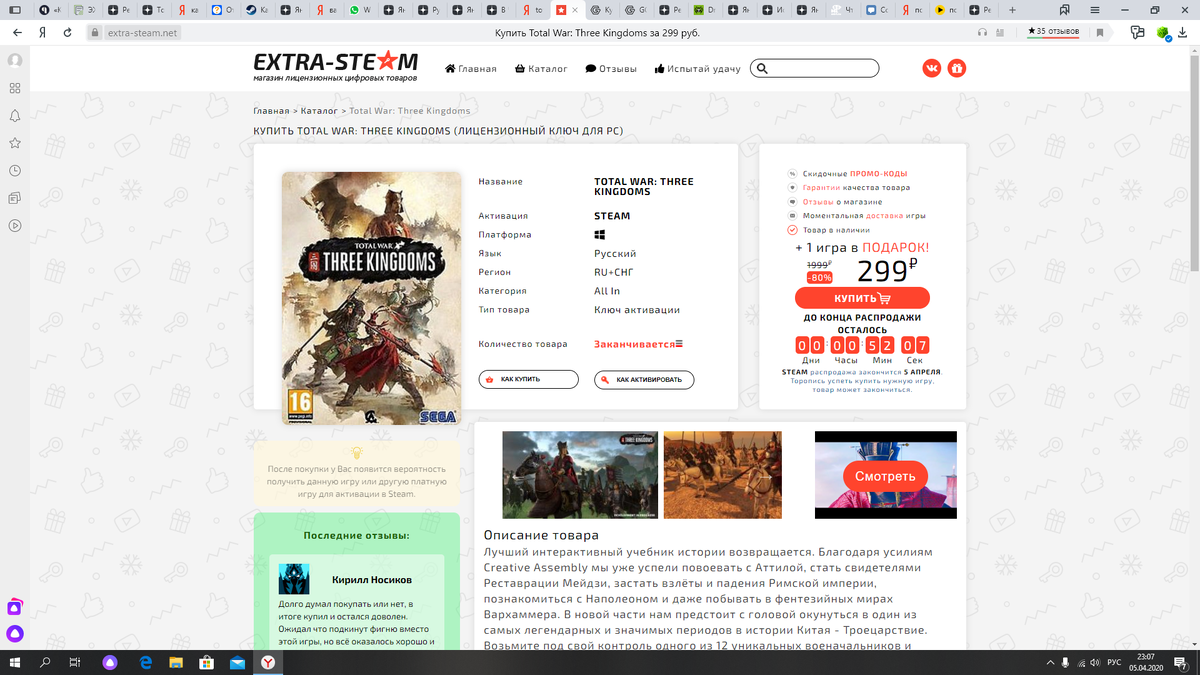The width and height of the screenshot is (1200, 675).
Task: Go back with the browser arrow
Action: [x=17, y=32]
